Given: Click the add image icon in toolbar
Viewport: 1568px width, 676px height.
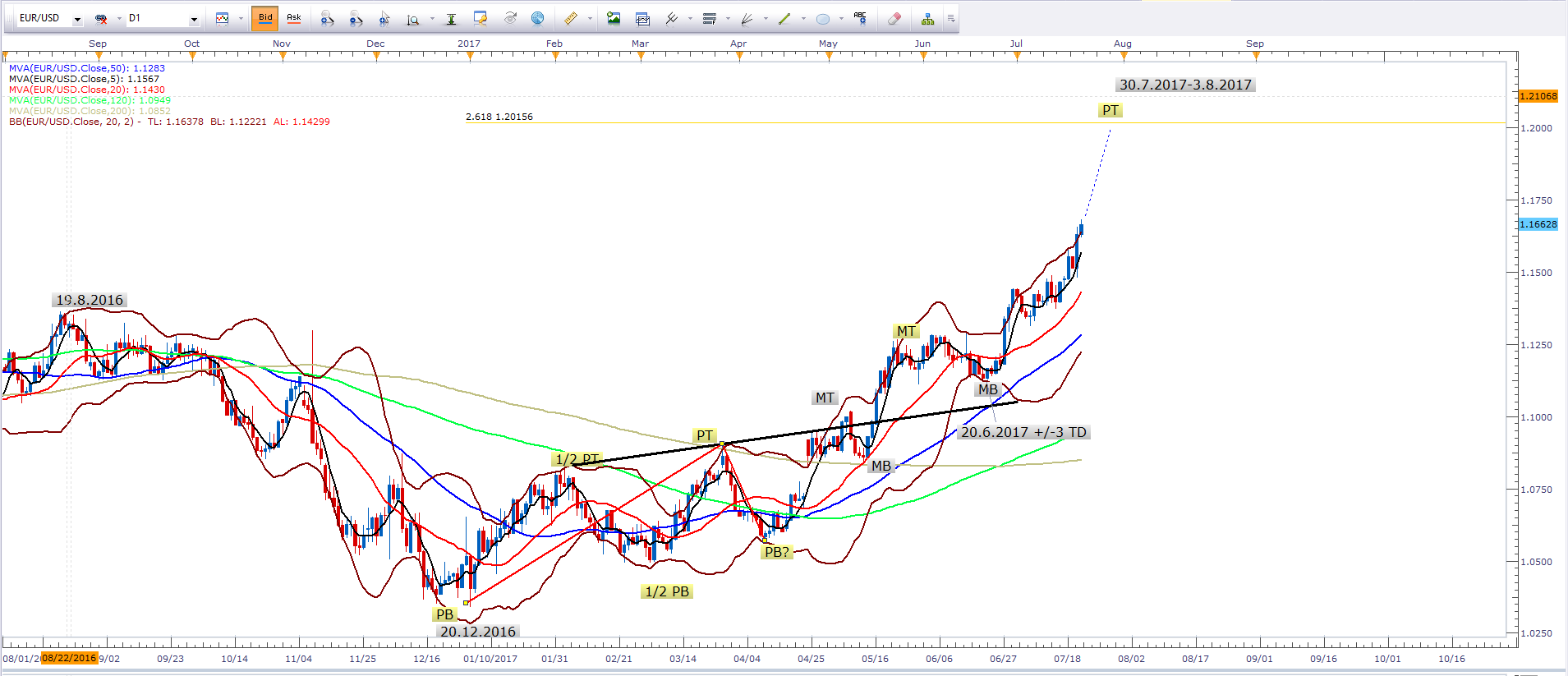Looking at the screenshot, I should point(614,18).
